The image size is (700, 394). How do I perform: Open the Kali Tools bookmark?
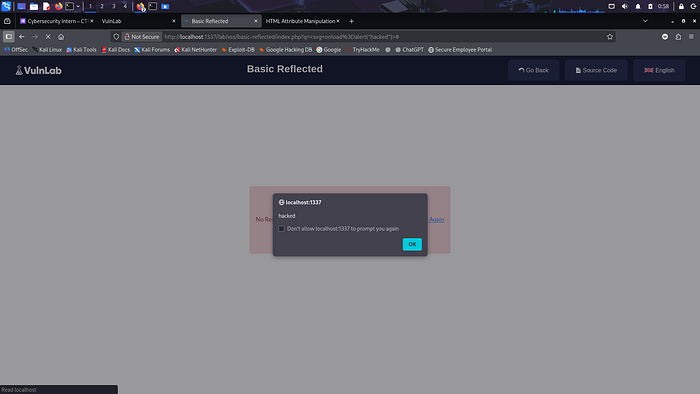pyautogui.click(x=81, y=50)
